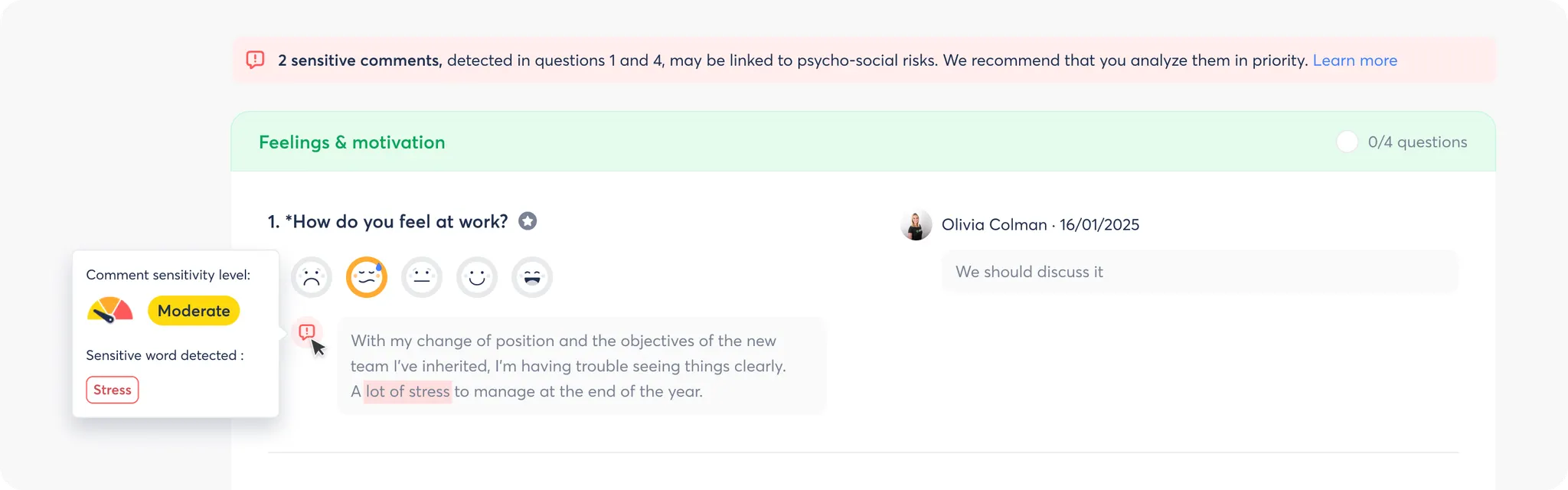
Task: Click the red sensitive comment flag icon
Action: click(306, 332)
